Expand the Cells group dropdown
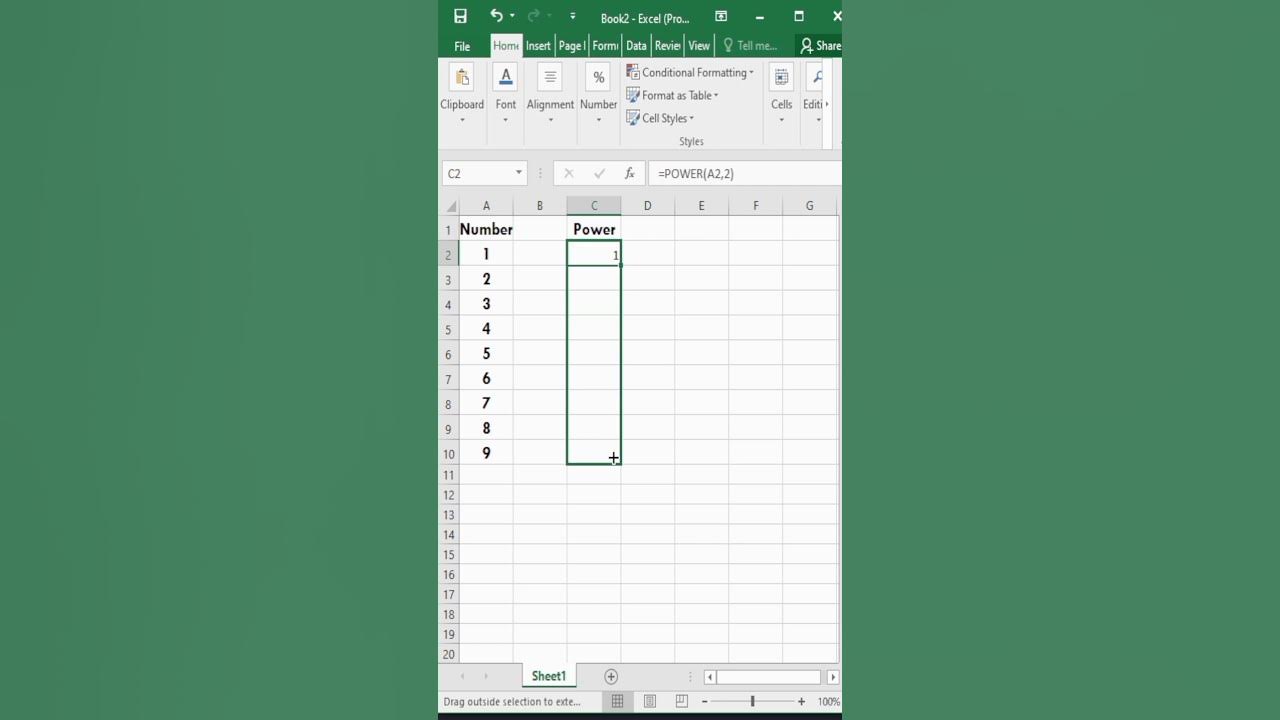This screenshot has height=720, width=1280. pyautogui.click(x=781, y=120)
